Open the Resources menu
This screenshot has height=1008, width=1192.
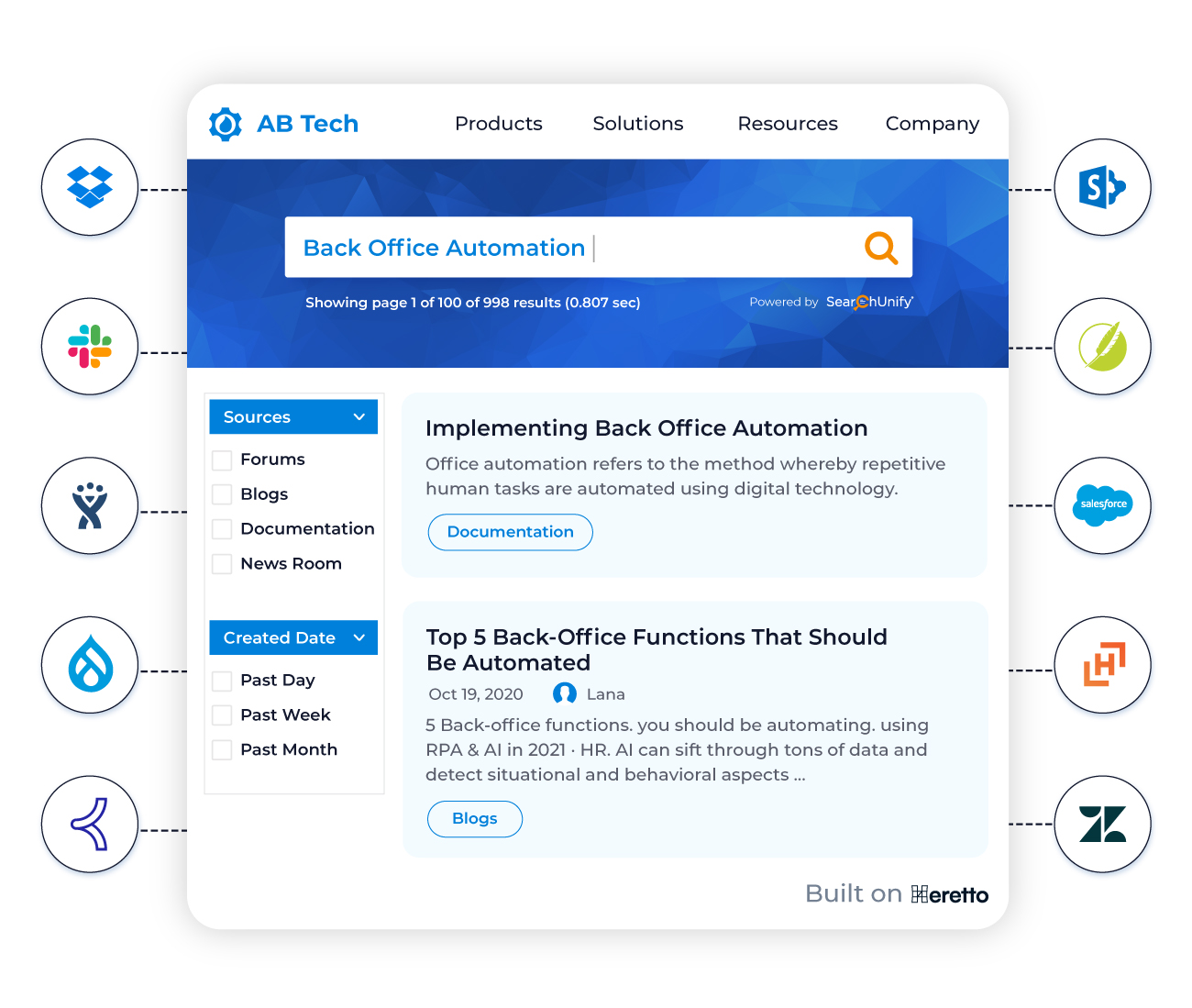[788, 124]
